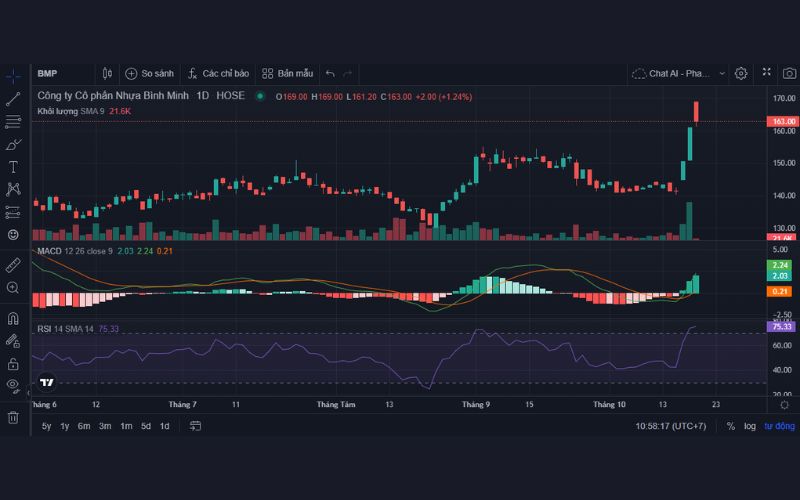Delete drawings with the trash icon
This screenshot has width=800, height=500.
pos(13,417)
